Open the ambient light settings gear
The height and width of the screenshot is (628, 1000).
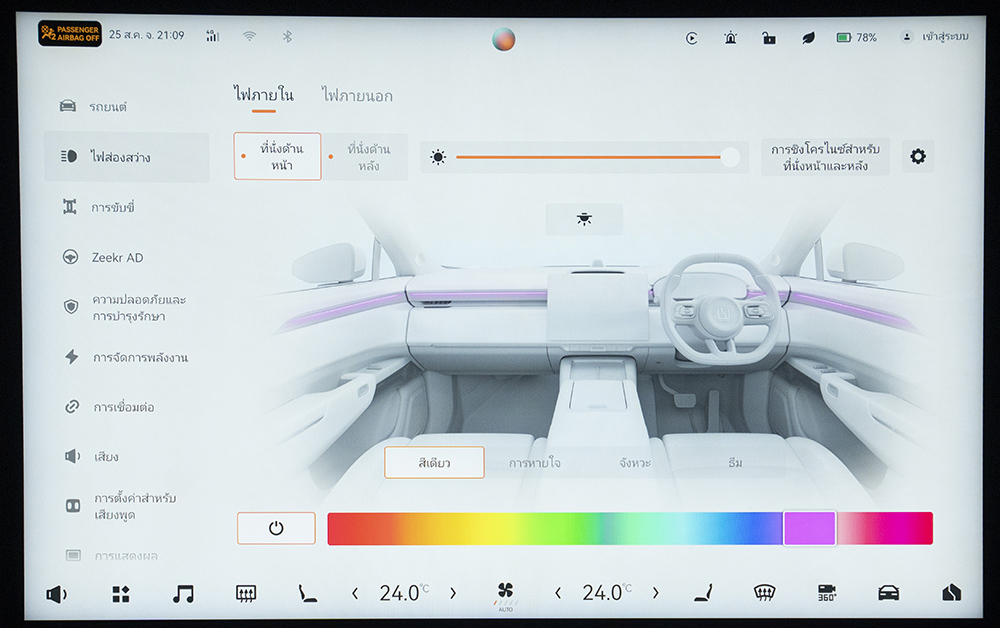pyautogui.click(x=917, y=157)
